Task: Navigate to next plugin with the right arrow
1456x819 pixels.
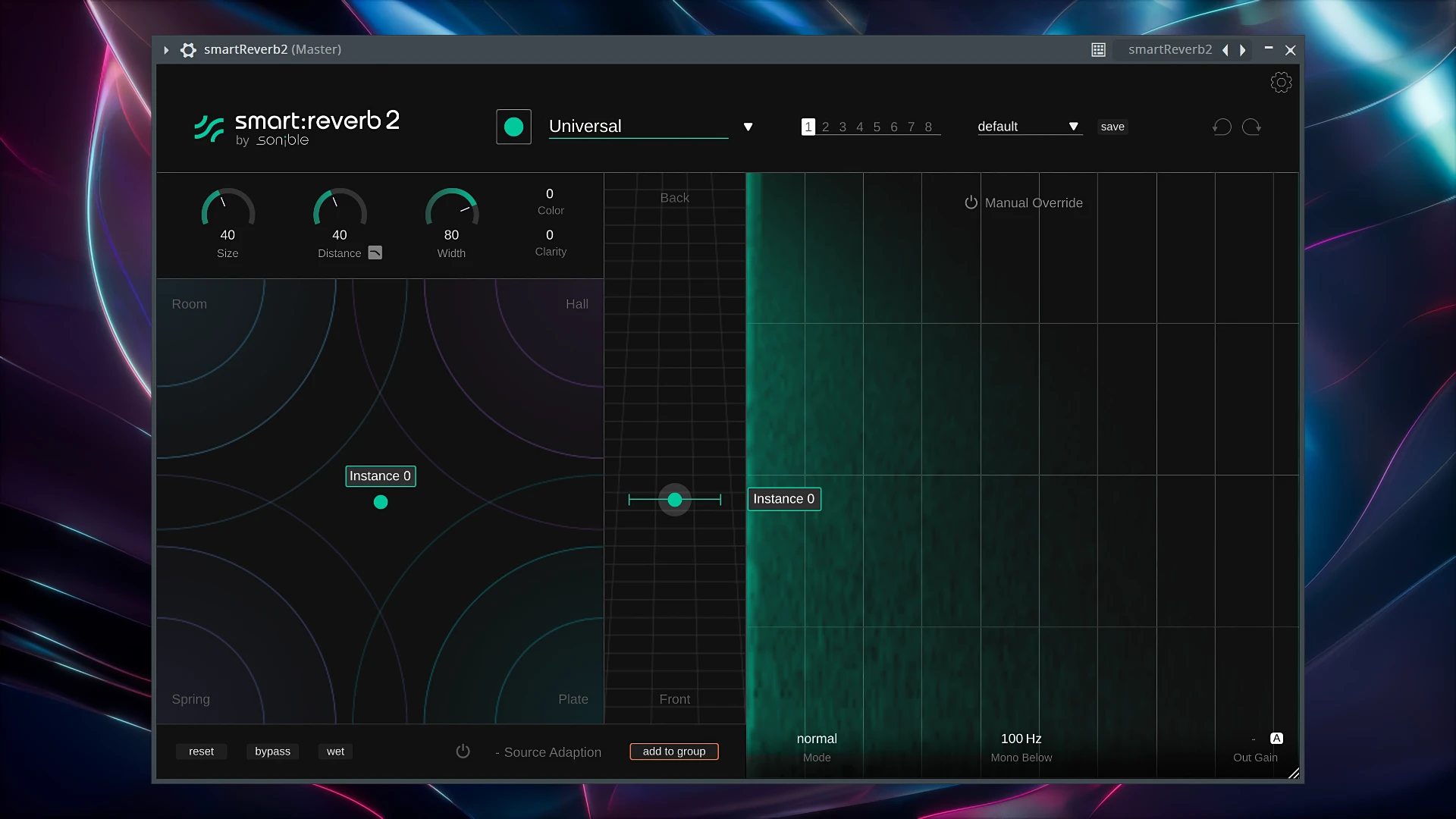Action: point(1243,49)
